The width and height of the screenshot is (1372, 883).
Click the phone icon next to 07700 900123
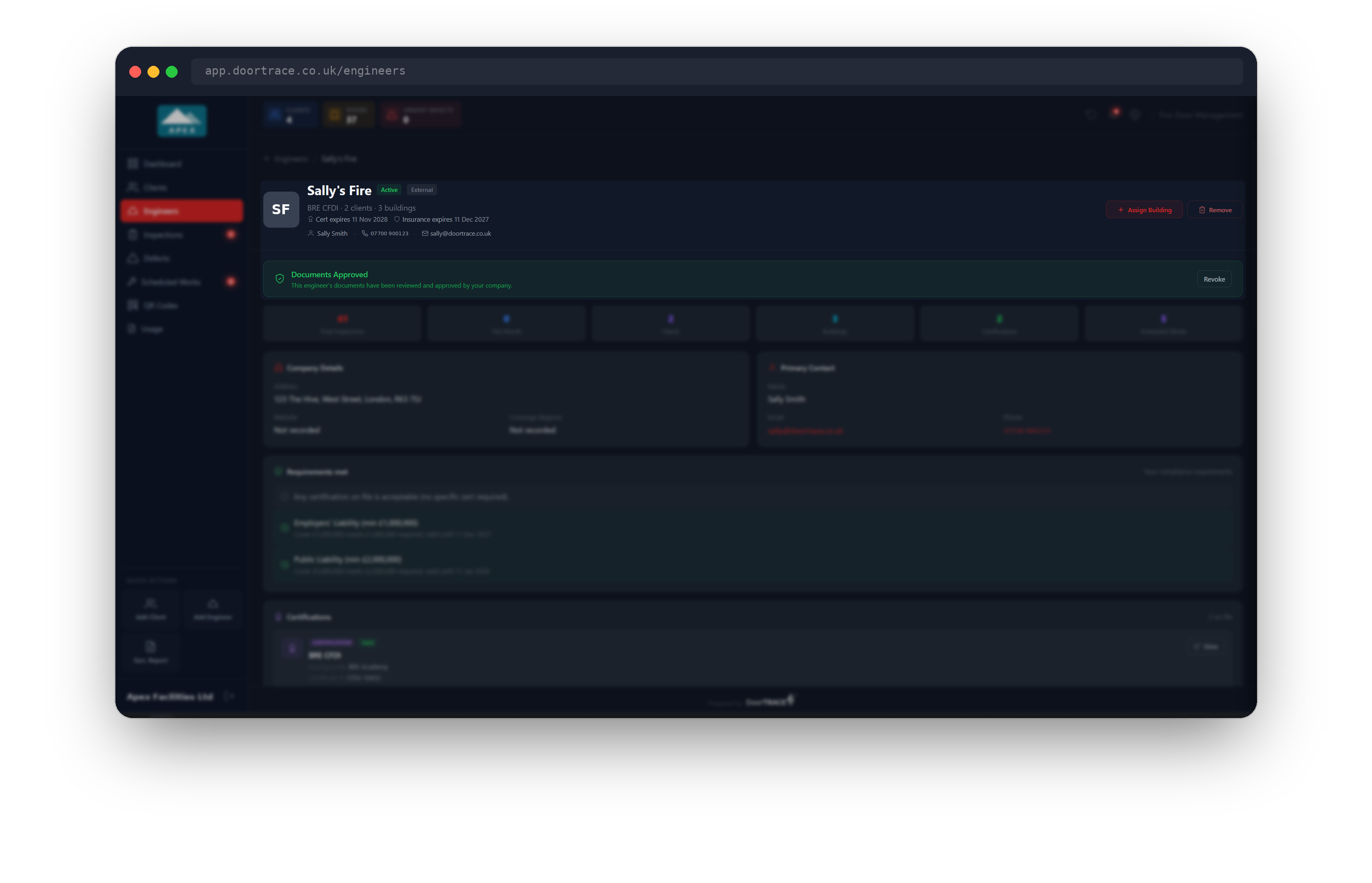pos(364,233)
